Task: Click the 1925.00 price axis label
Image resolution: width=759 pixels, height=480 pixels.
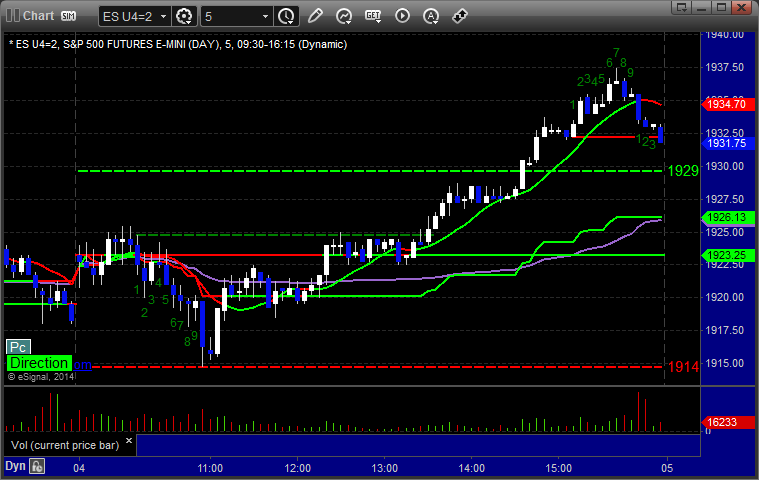Action: click(x=725, y=232)
